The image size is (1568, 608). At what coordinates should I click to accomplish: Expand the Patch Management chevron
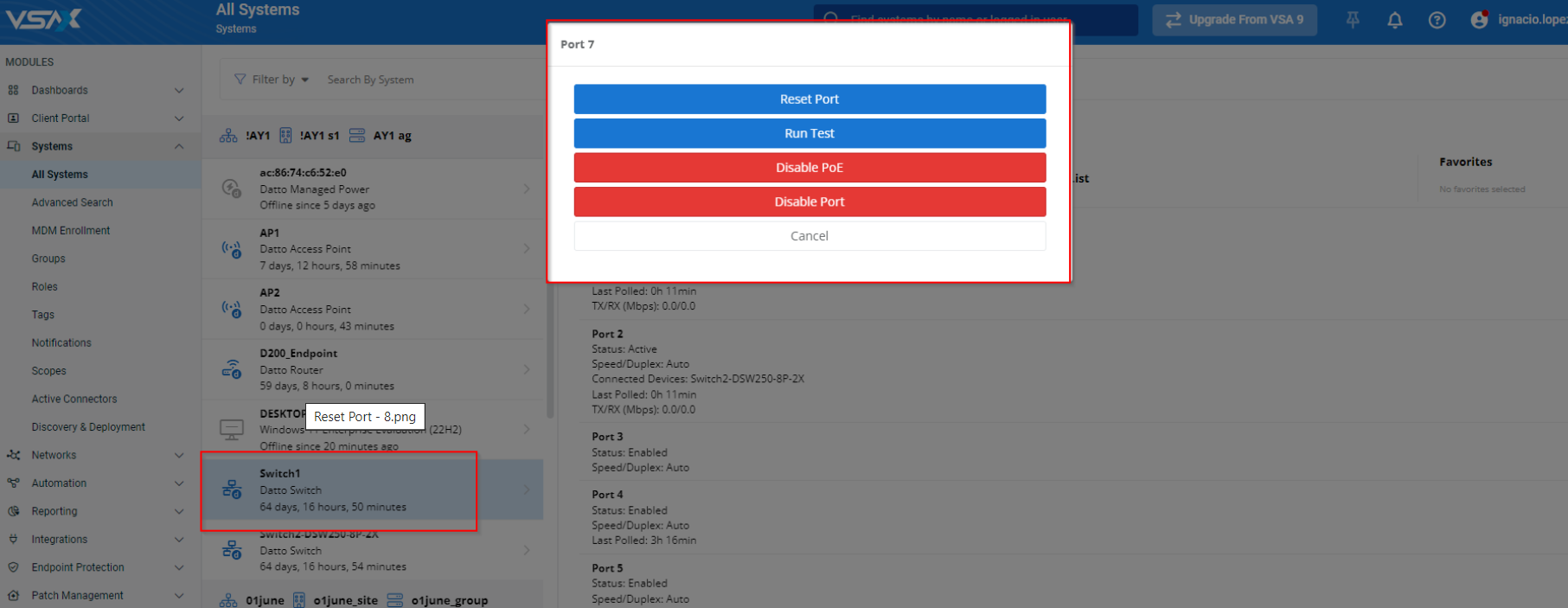click(179, 596)
